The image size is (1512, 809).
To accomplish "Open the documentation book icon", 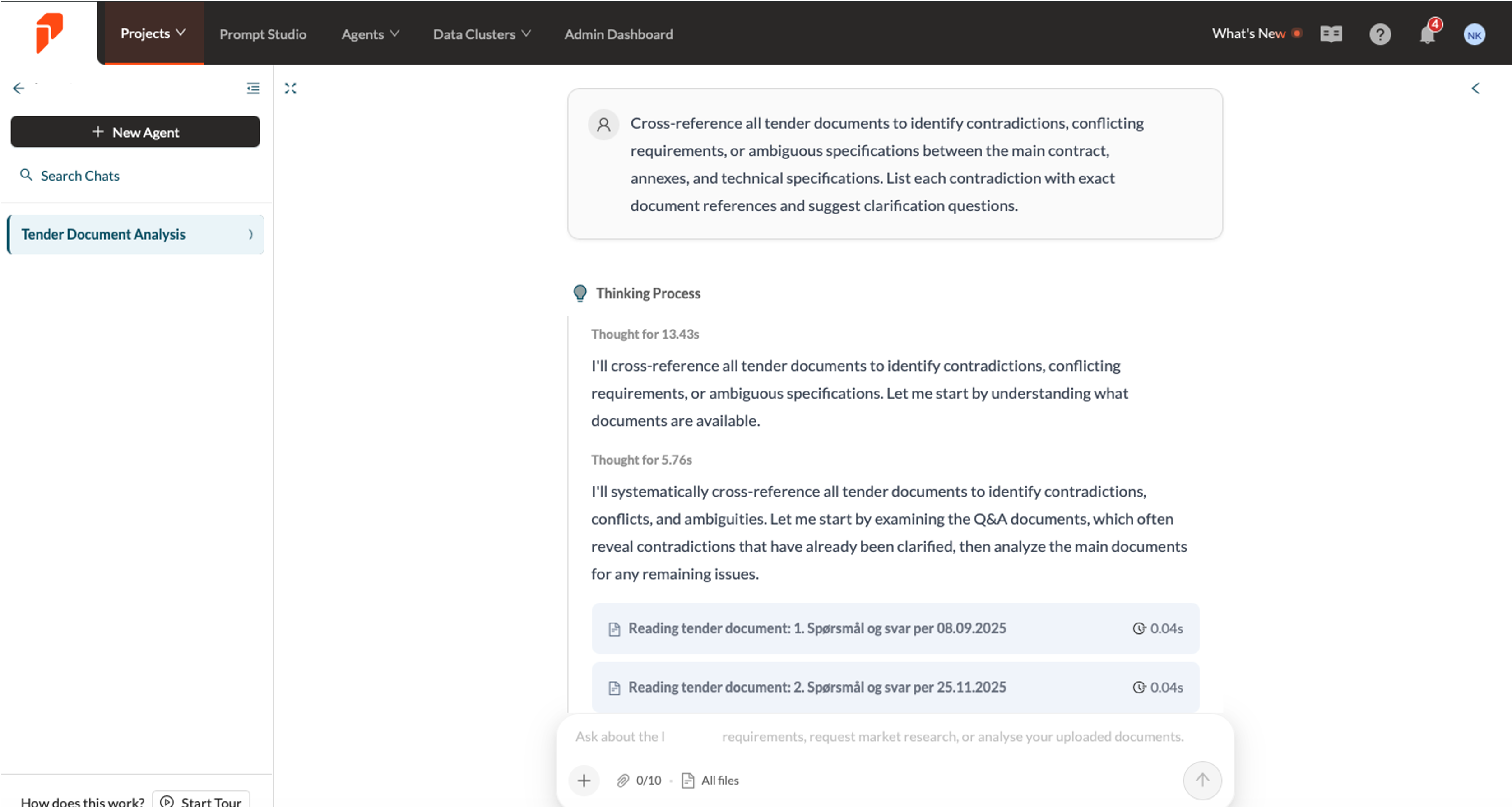I will 1331,34.
